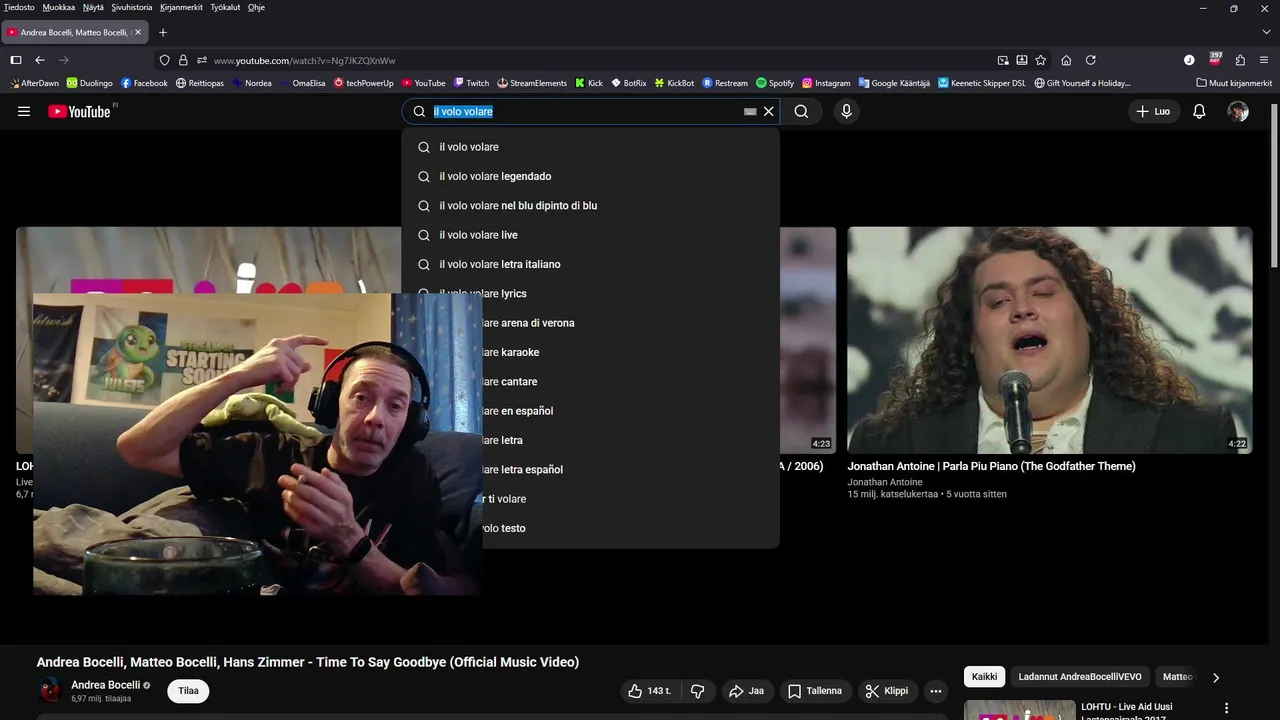Visit the Jonathan Antoine channel link

click(x=885, y=482)
